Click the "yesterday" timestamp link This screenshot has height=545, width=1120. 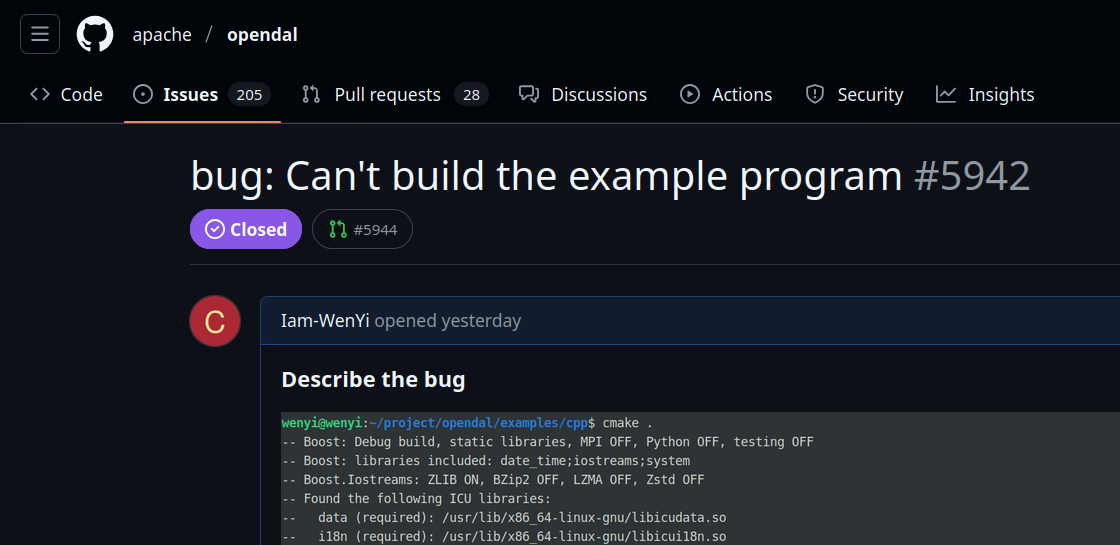[x=481, y=321]
